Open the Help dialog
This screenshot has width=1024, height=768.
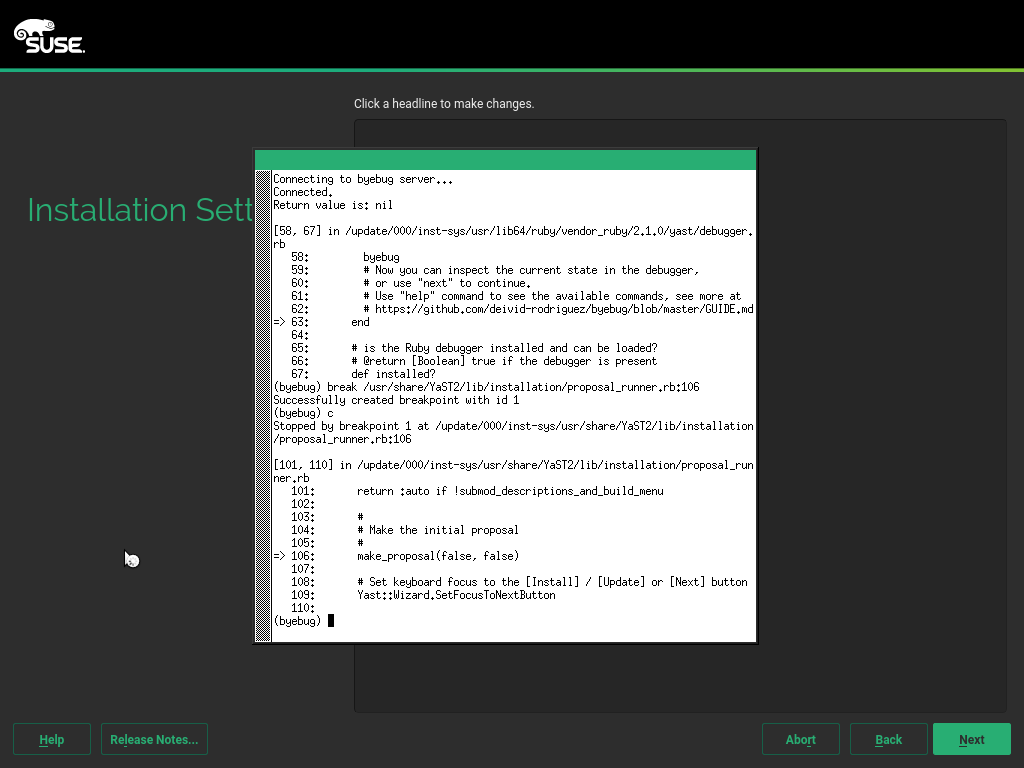(52, 739)
